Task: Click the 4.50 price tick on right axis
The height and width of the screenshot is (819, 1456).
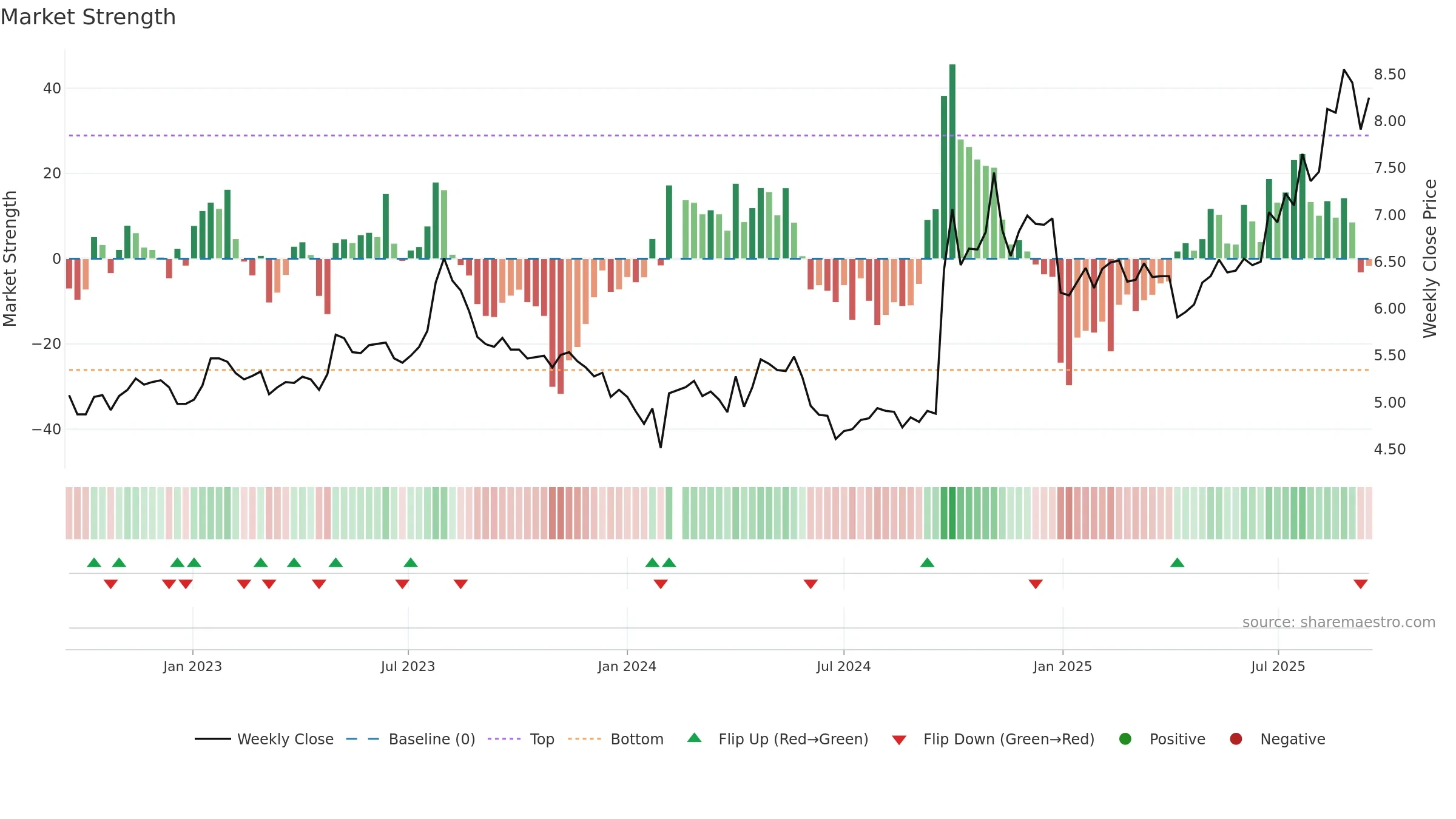Action: [x=1390, y=450]
